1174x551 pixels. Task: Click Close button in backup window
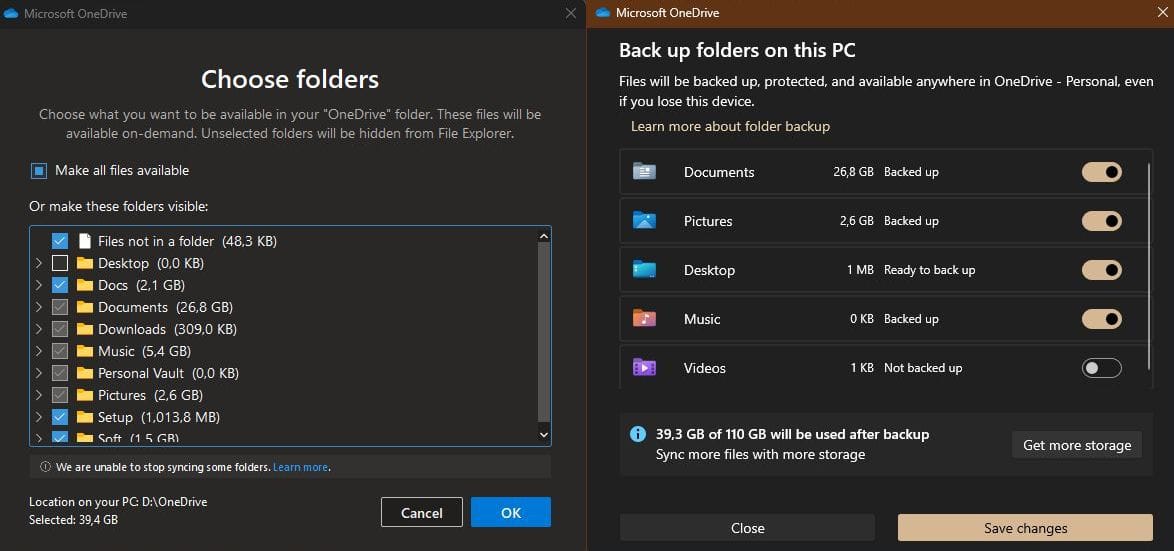click(747, 528)
